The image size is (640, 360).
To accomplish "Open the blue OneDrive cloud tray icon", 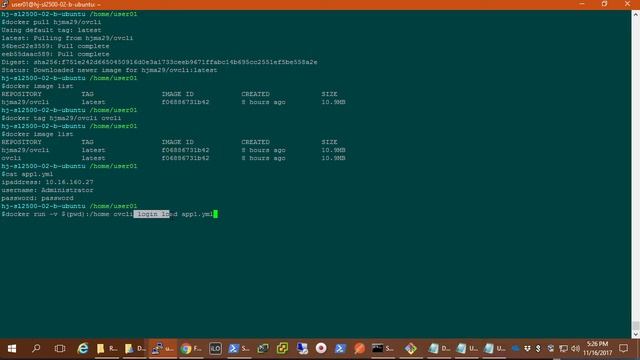I will pos(516,348).
